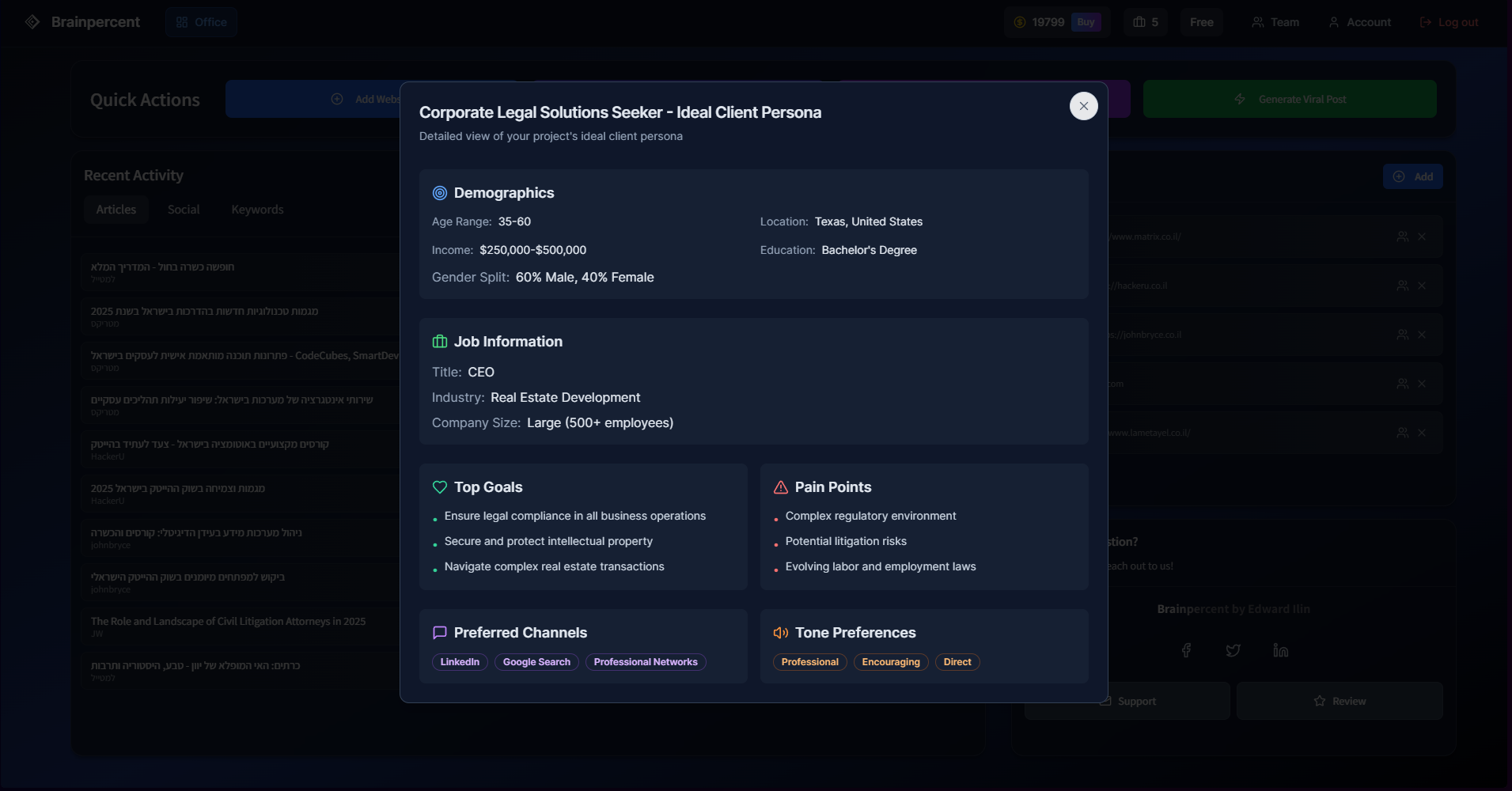Remove the matrix.co.il website with X
1512x791 pixels.
coord(1422,237)
